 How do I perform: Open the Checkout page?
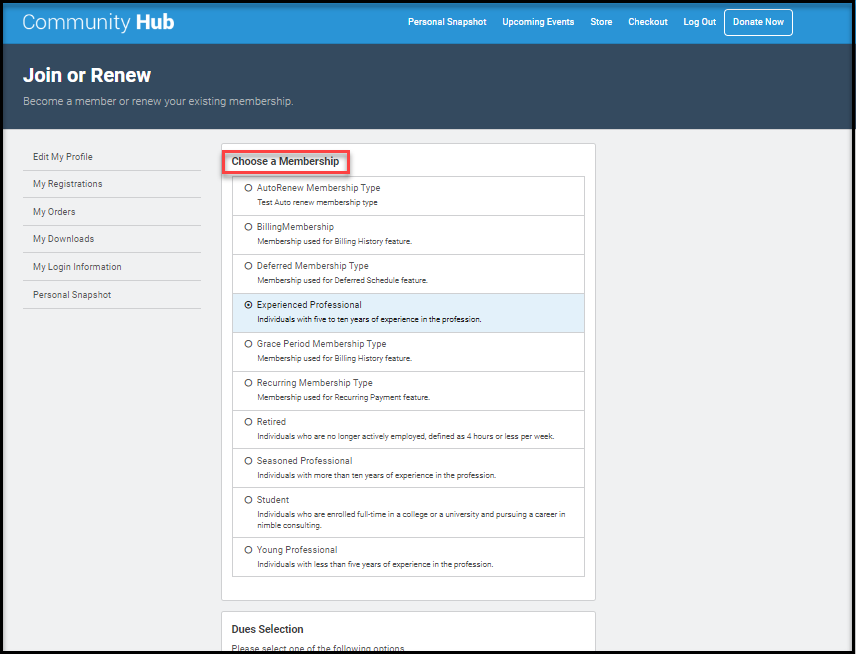click(x=648, y=22)
